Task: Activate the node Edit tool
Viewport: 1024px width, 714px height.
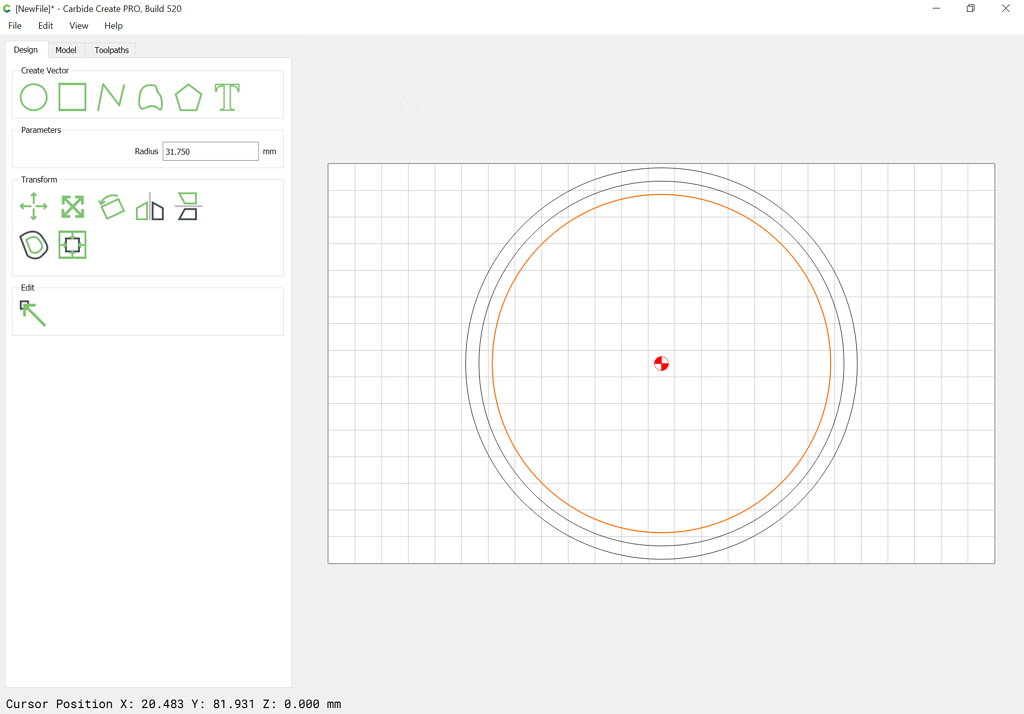Action: tap(33, 313)
